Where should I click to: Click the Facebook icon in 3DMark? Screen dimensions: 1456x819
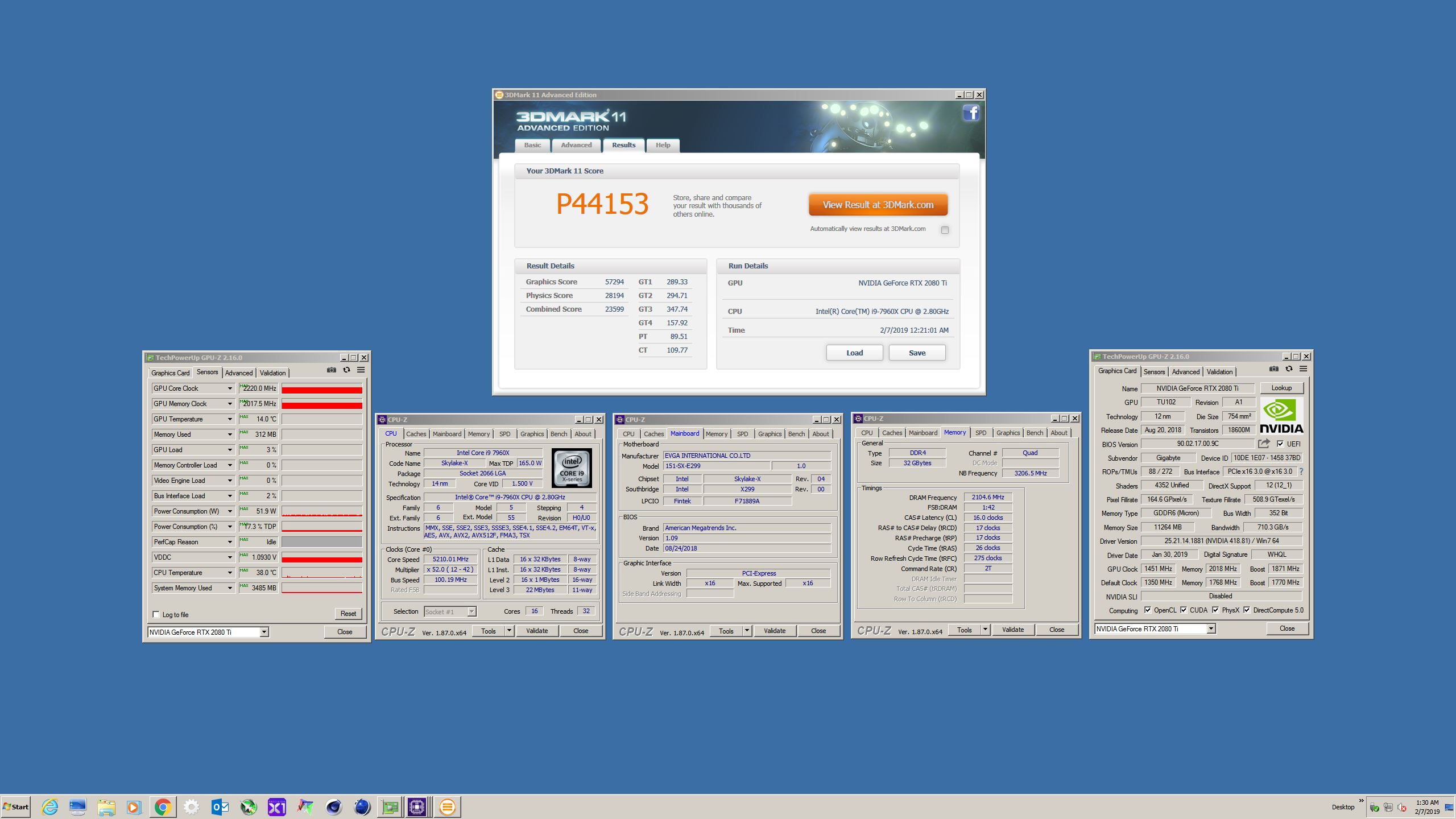pyautogui.click(x=971, y=113)
